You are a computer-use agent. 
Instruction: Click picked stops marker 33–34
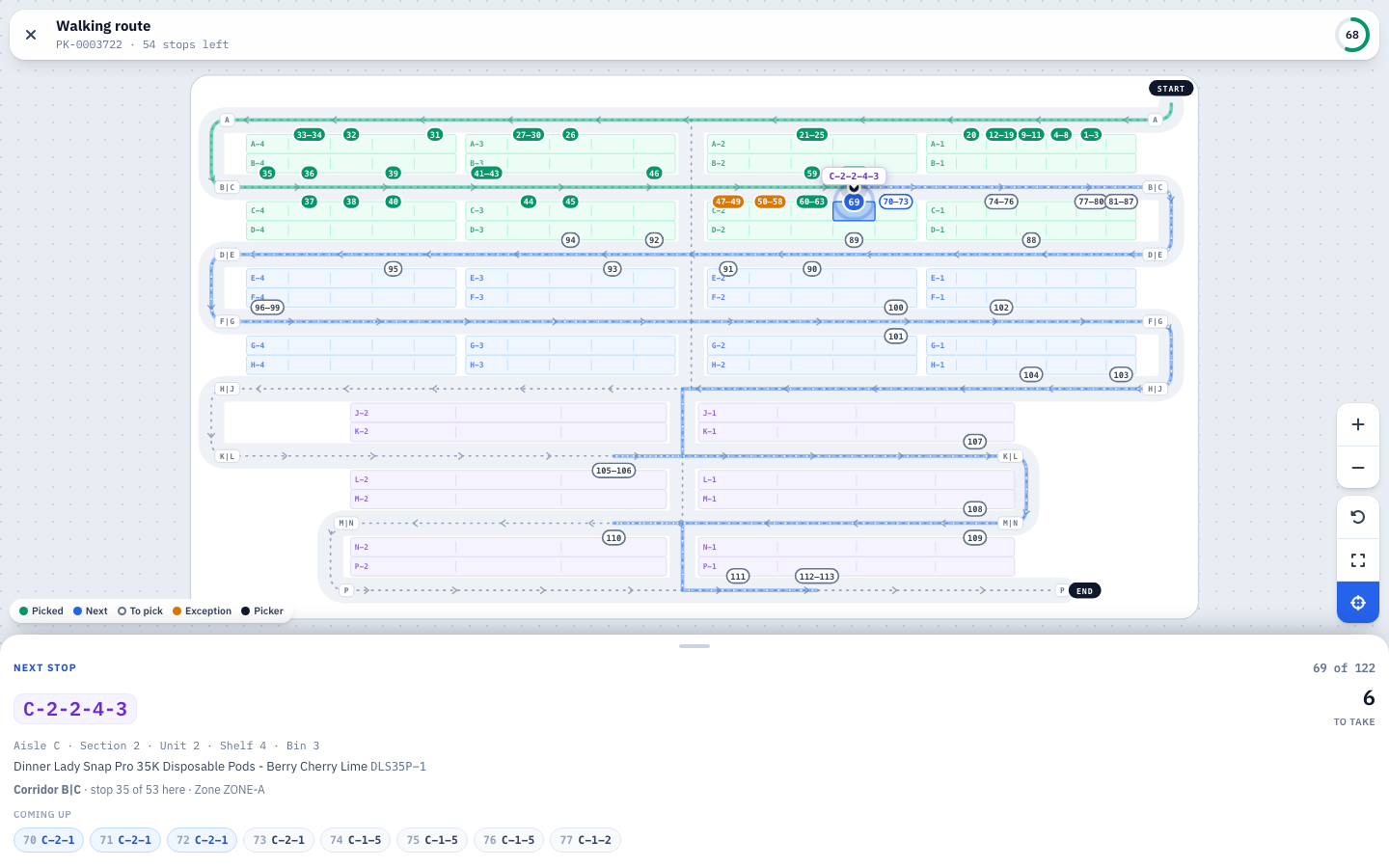click(x=310, y=135)
